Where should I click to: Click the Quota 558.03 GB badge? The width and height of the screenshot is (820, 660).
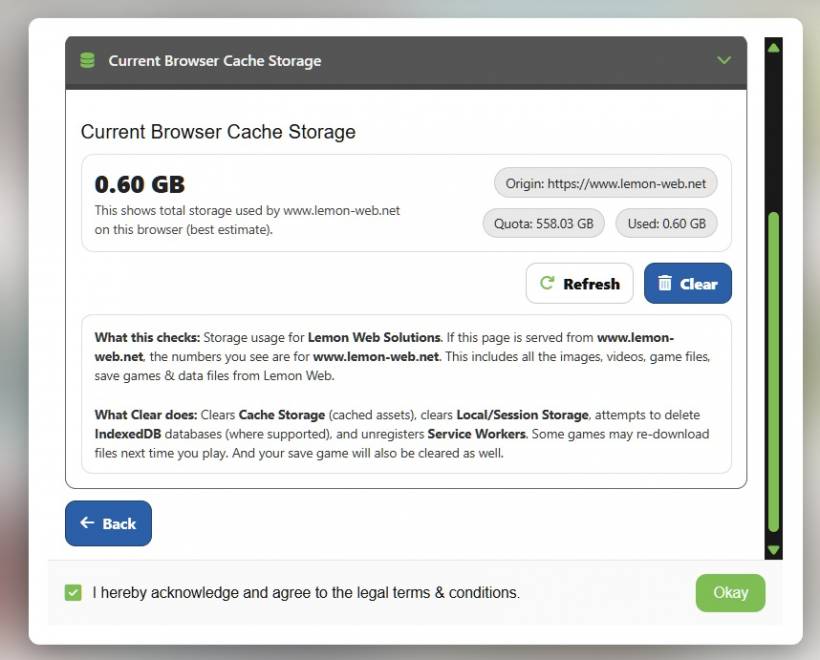[543, 223]
